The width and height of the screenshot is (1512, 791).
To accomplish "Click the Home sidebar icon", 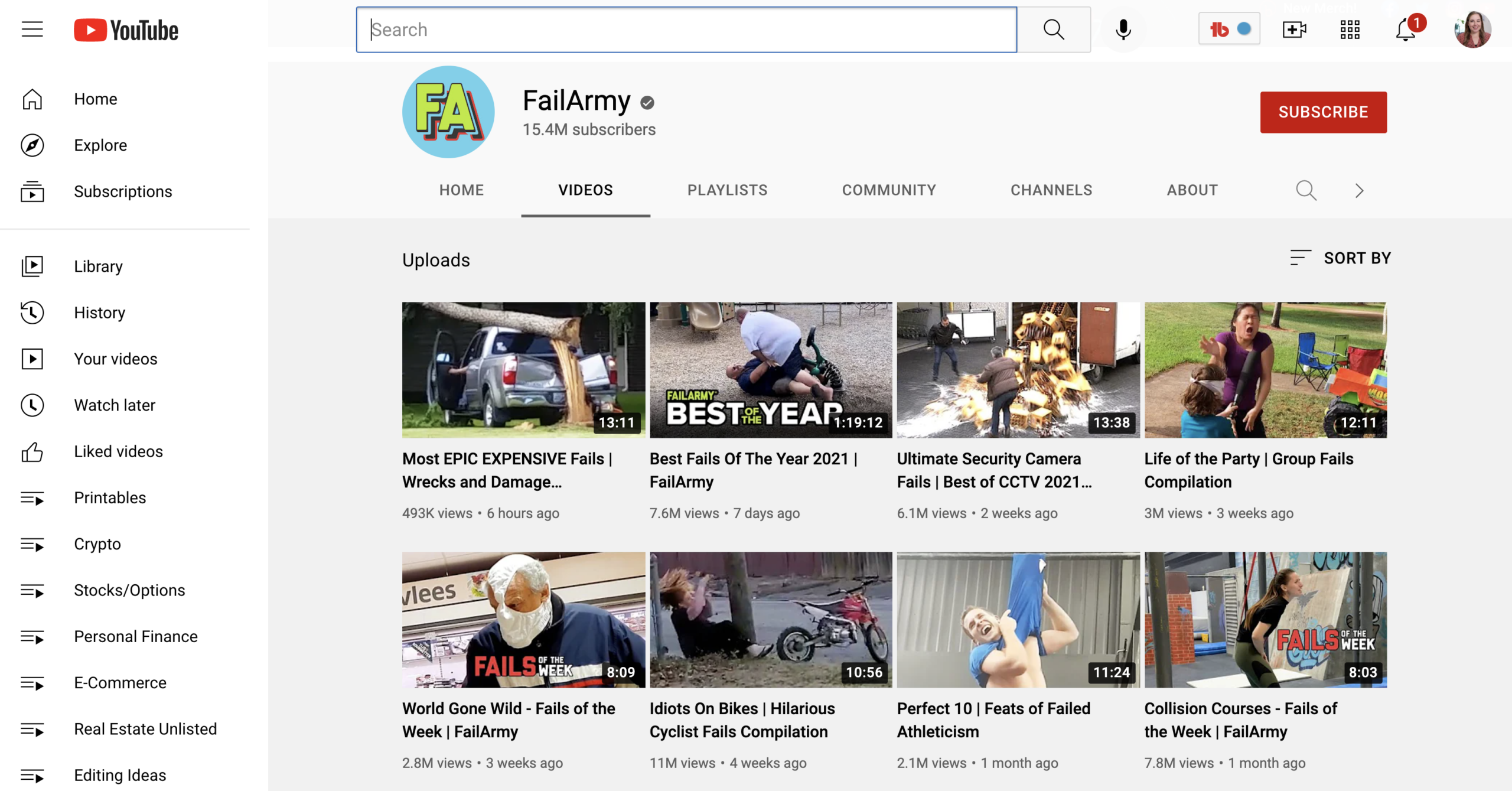I will point(32,99).
